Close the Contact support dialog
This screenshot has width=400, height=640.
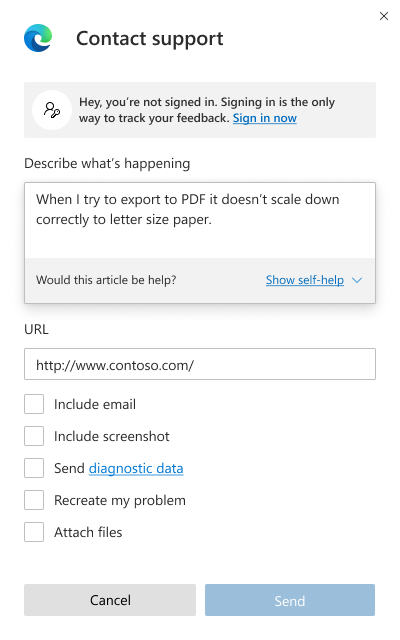[x=383, y=16]
